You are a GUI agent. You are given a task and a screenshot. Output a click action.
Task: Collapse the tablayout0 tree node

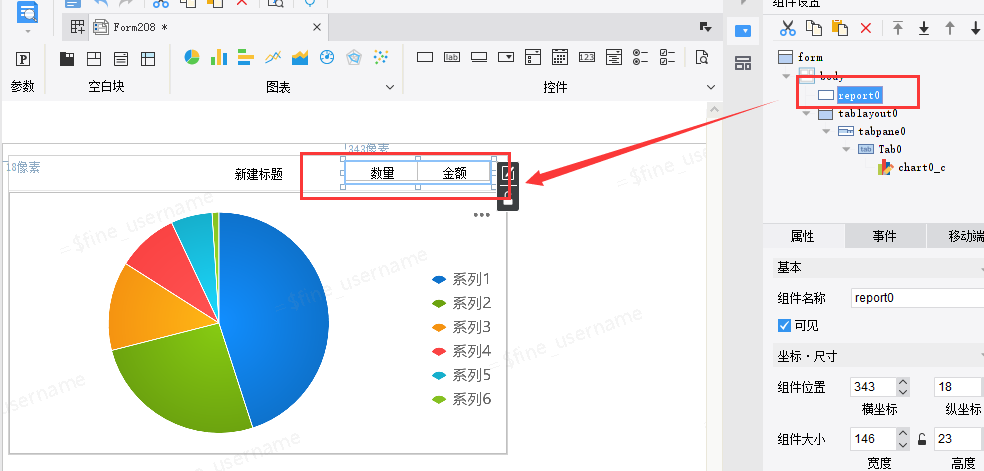coord(806,114)
